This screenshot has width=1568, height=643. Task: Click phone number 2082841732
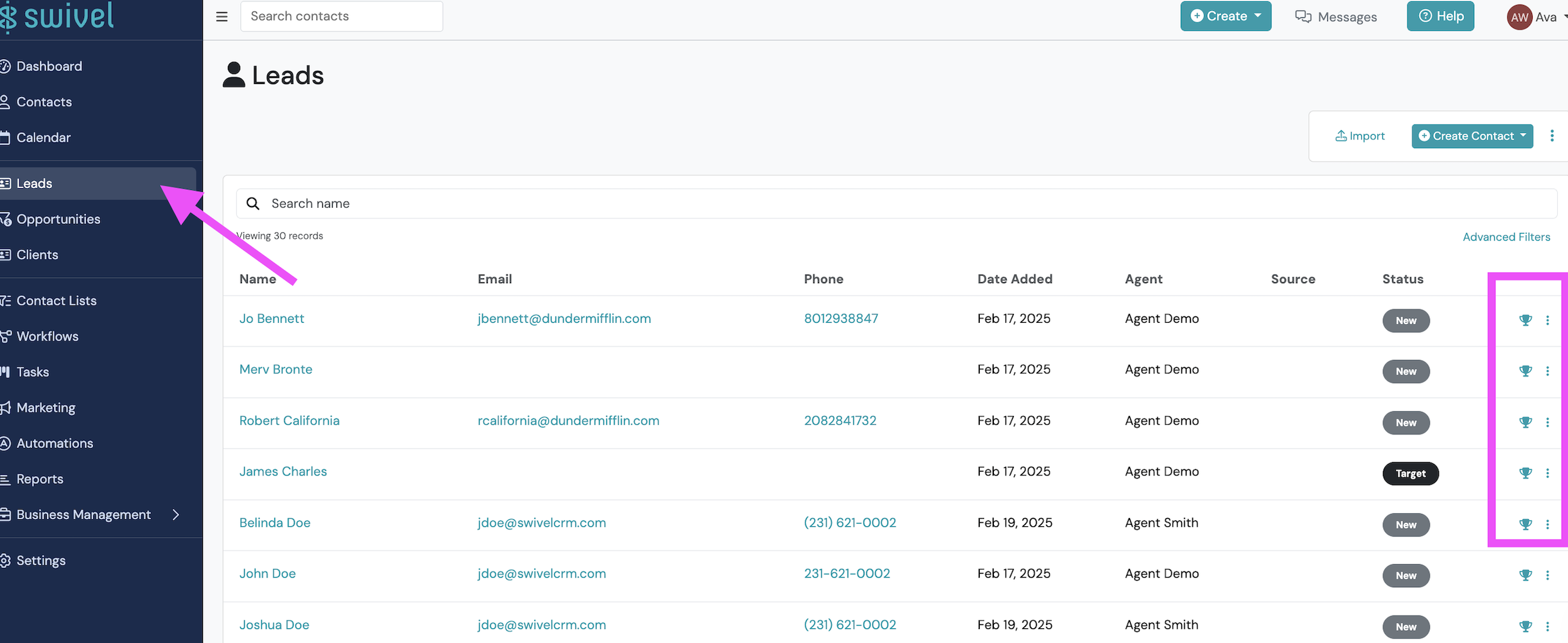click(840, 420)
